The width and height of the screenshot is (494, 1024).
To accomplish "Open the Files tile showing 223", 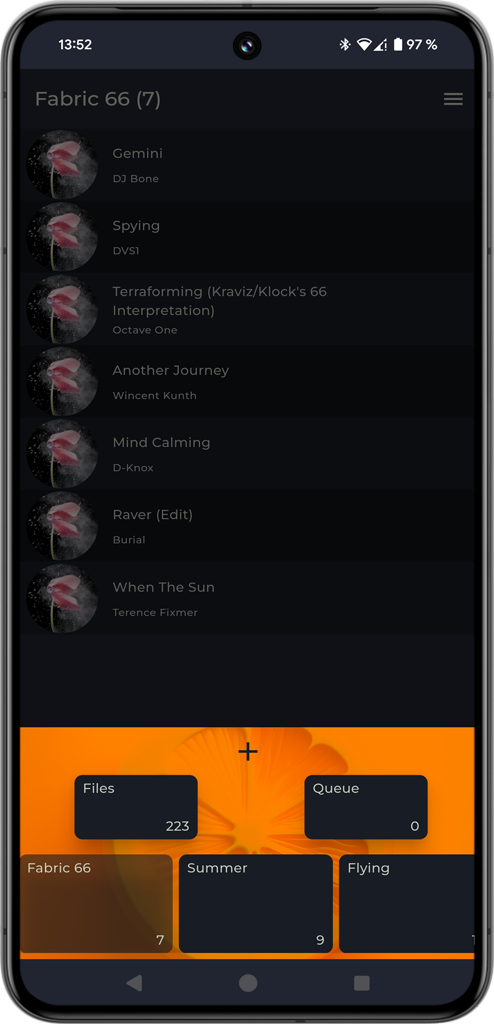I will tap(136, 807).
